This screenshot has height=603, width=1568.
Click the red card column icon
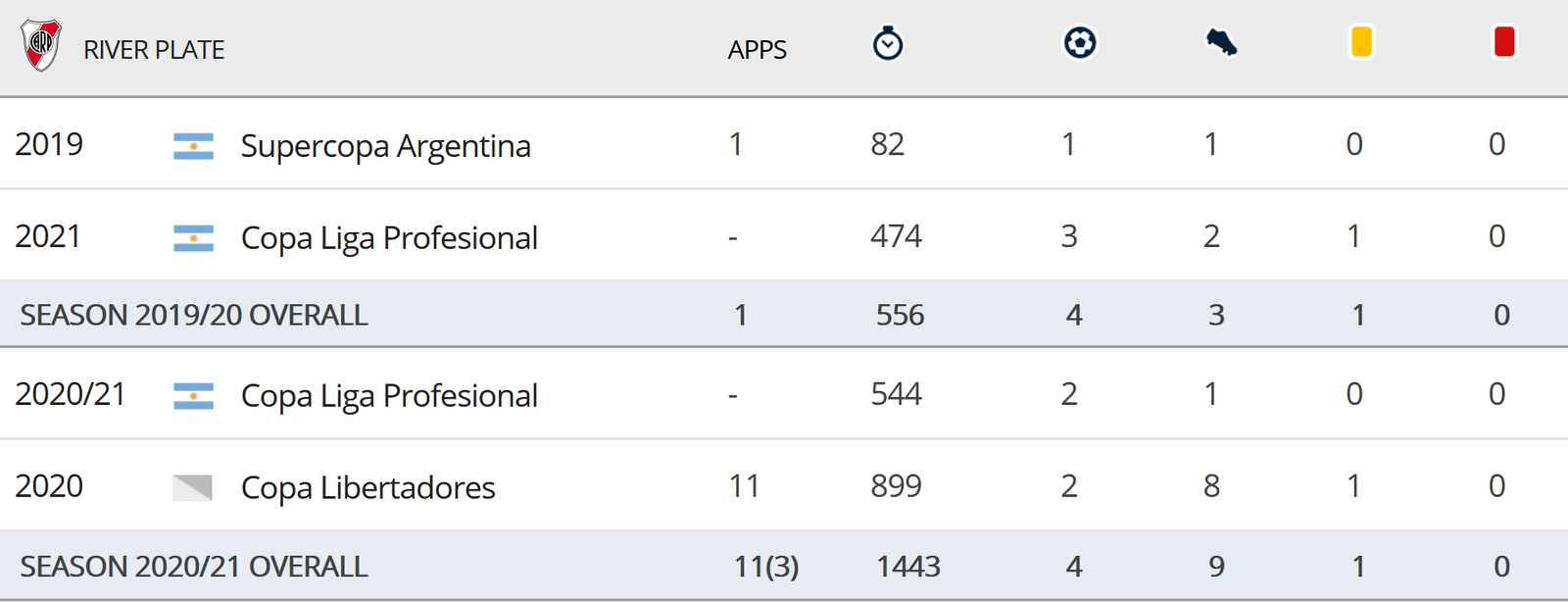point(1504,42)
